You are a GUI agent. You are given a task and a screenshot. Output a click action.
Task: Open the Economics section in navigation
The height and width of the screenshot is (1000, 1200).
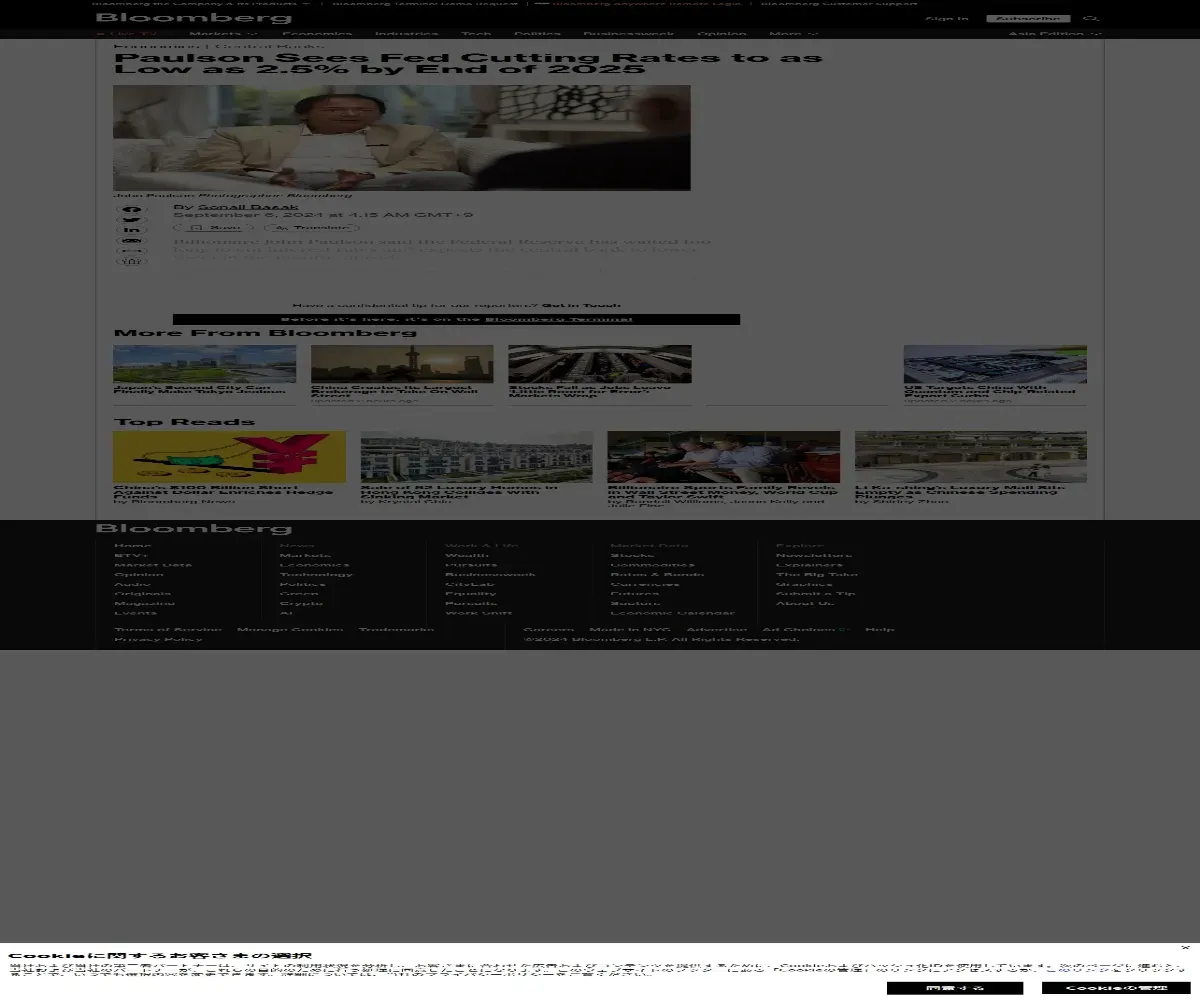[317, 34]
